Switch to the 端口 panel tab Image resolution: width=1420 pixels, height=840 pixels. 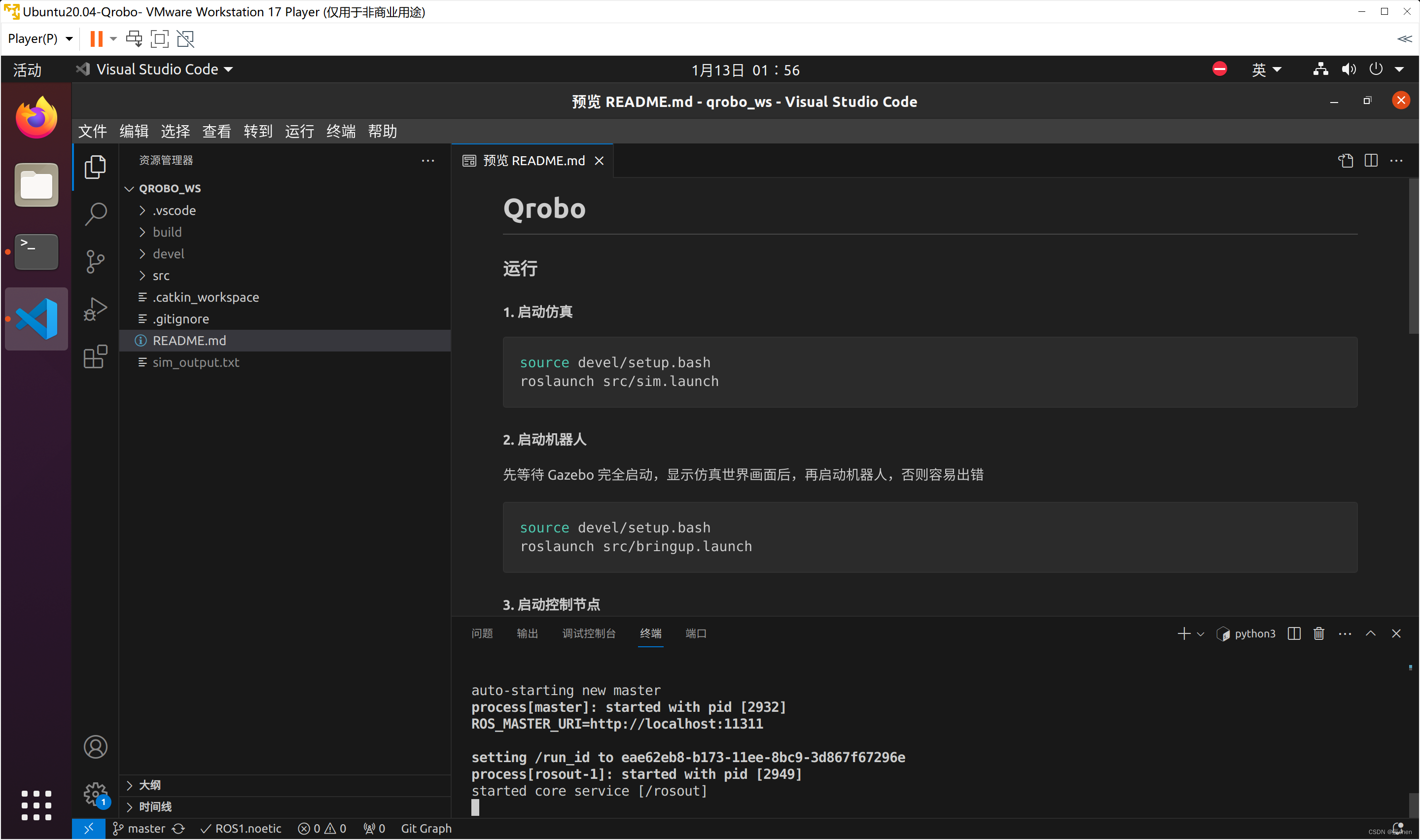tap(696, 633)
